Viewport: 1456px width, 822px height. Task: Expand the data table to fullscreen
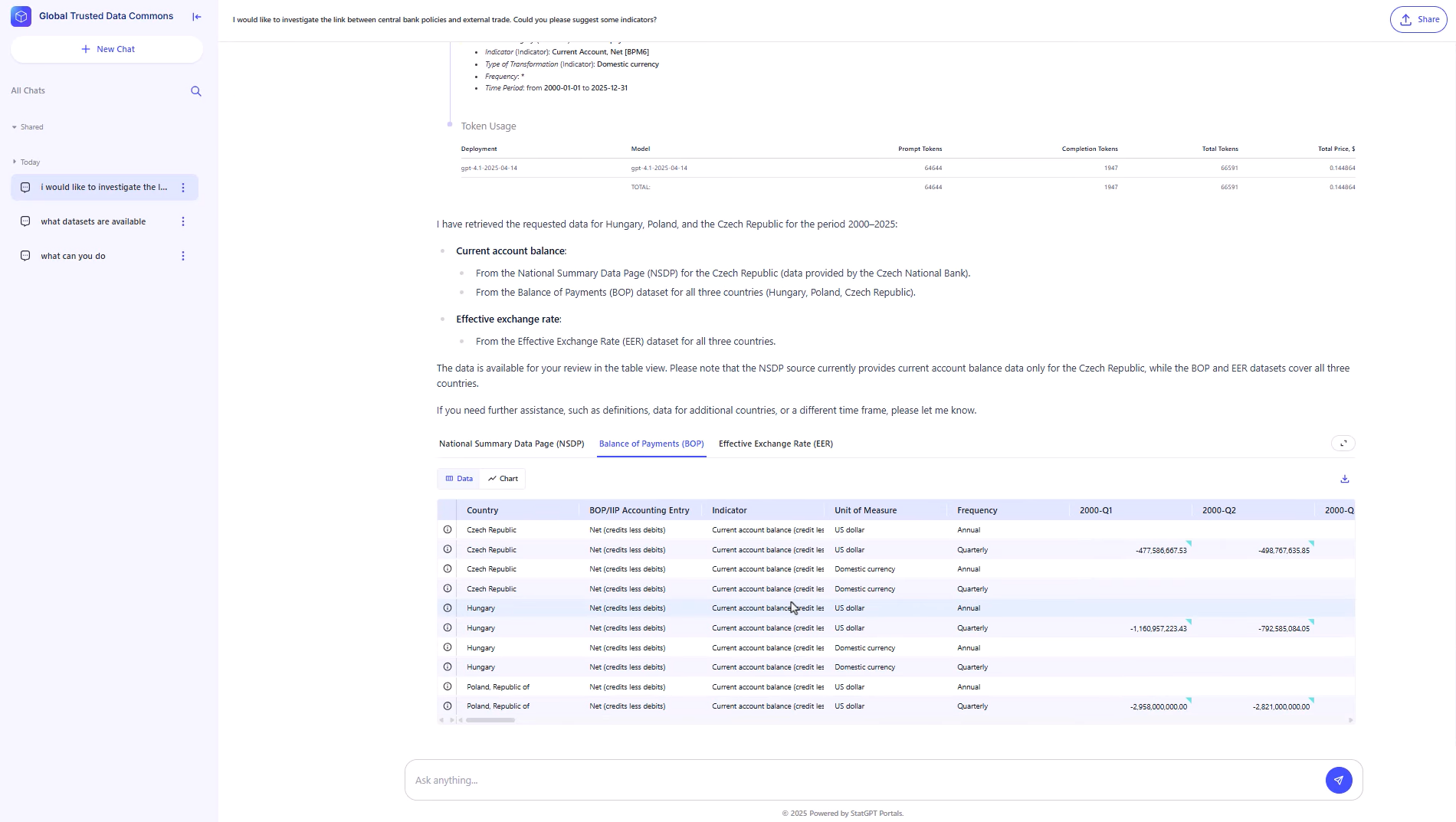pos(1343,444)
